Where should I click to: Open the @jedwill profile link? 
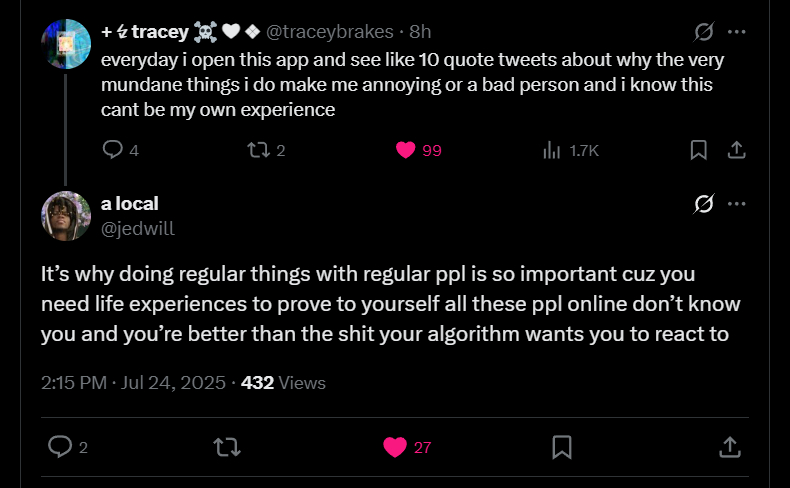[x=138, y=228]
